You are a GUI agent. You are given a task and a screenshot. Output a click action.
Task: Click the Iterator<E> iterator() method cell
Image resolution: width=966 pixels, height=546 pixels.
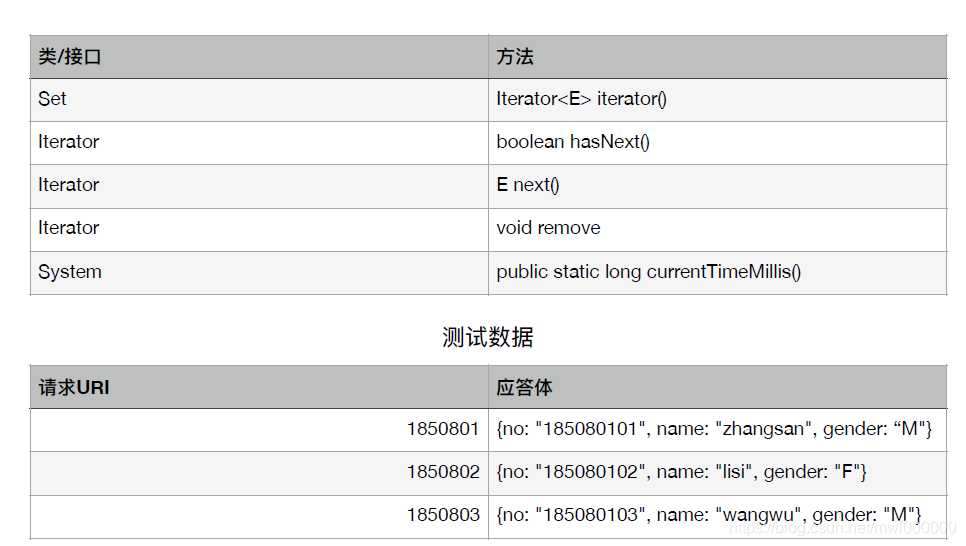coord(718,100)
